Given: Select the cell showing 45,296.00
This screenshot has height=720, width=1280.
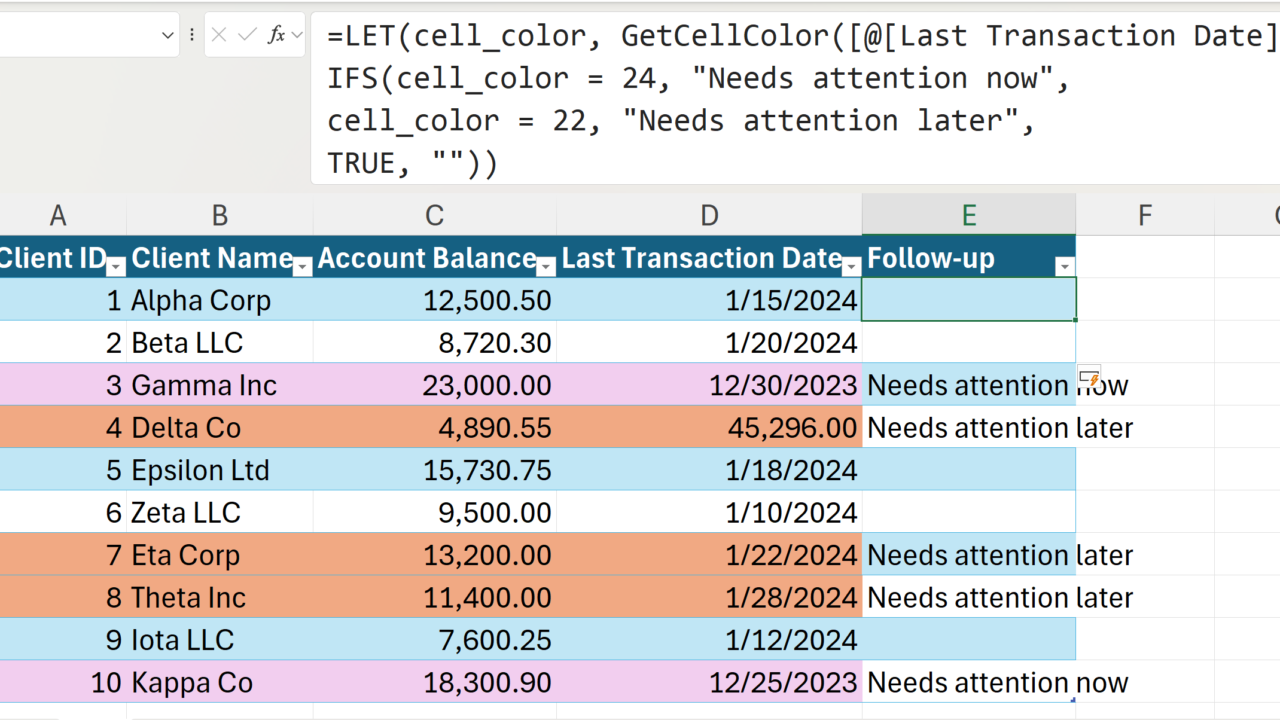Looking at the screenshot, I should [709, 428].
